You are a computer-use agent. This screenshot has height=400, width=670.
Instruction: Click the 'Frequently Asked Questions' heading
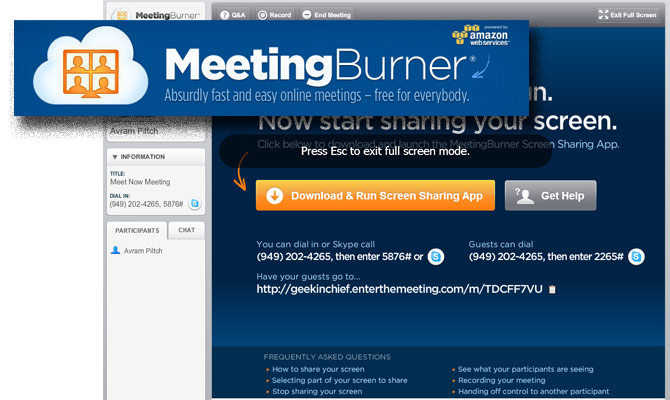[327, 357]
